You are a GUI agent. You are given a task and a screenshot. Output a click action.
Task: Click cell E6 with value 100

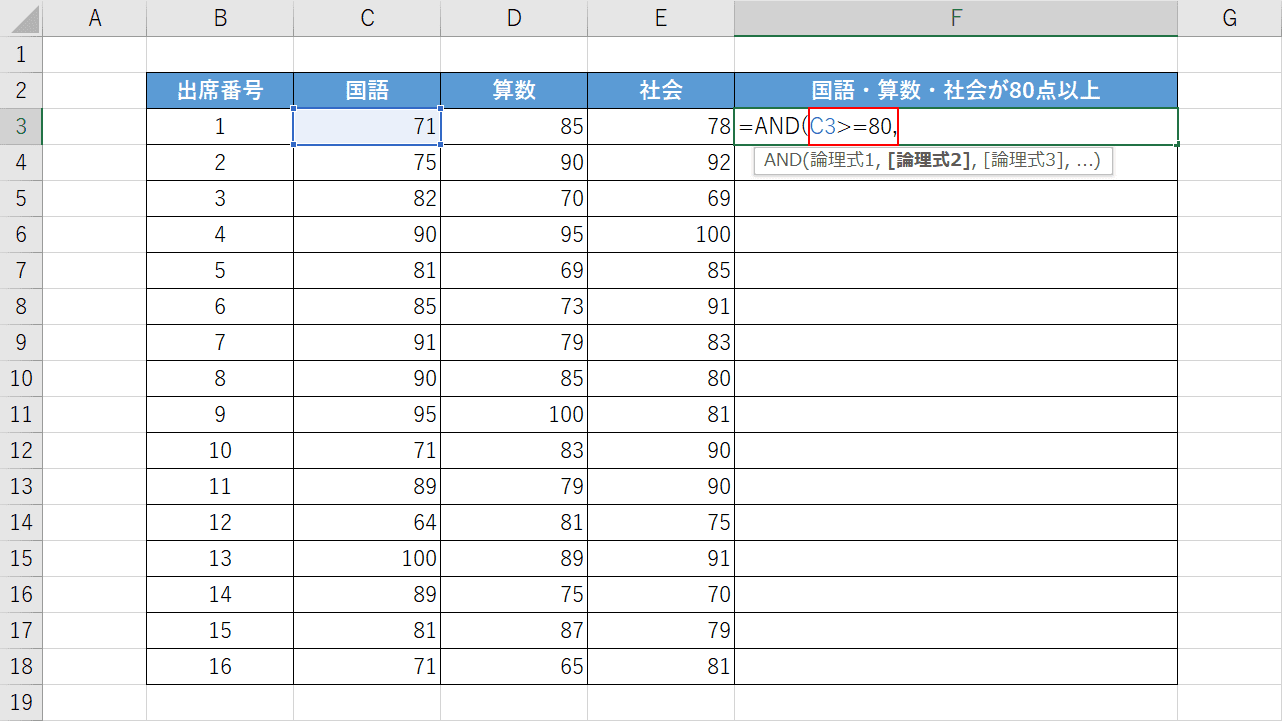(x=661, y=234)
